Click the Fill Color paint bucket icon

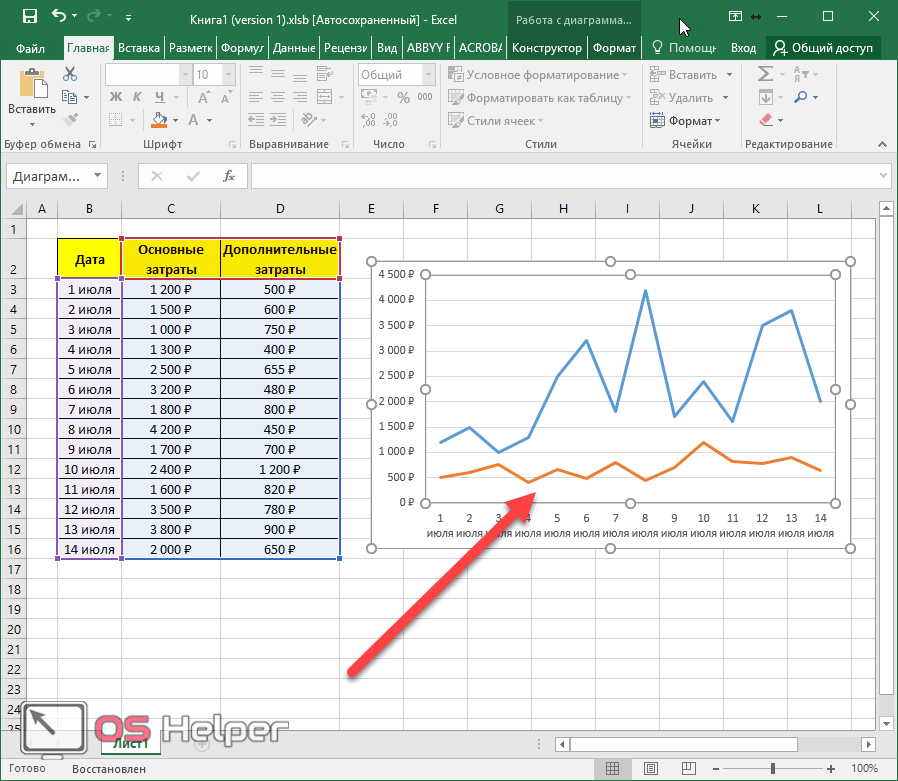159,121
